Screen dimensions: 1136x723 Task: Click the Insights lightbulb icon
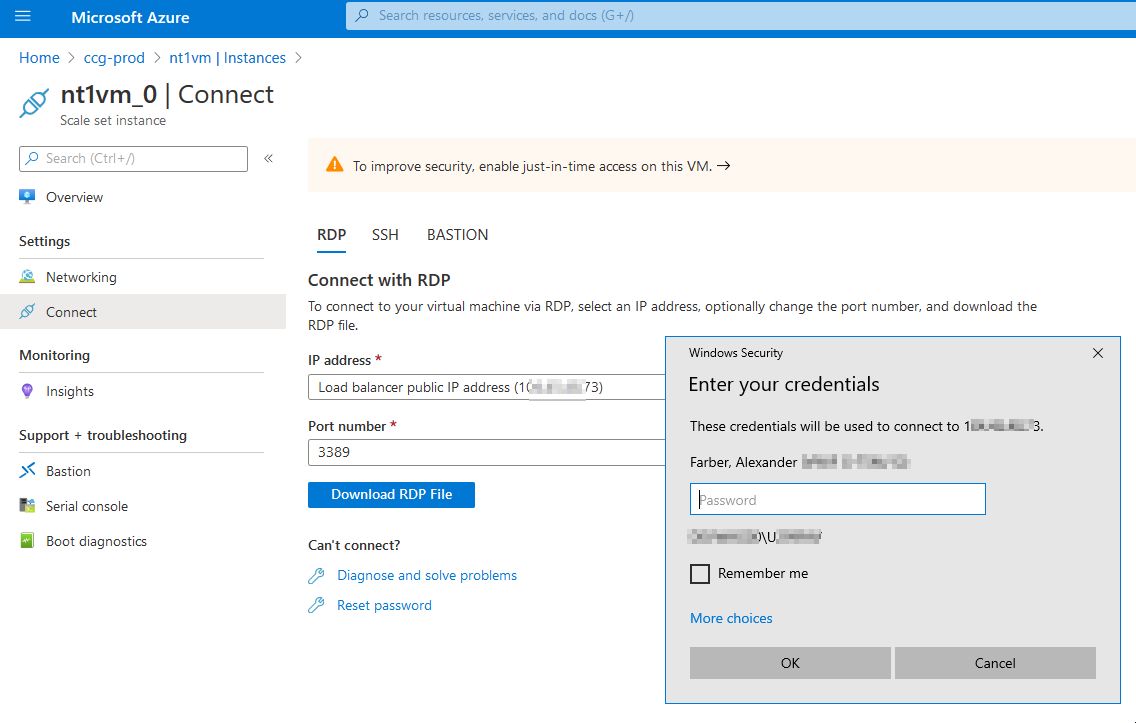click(x=27, y=391)
